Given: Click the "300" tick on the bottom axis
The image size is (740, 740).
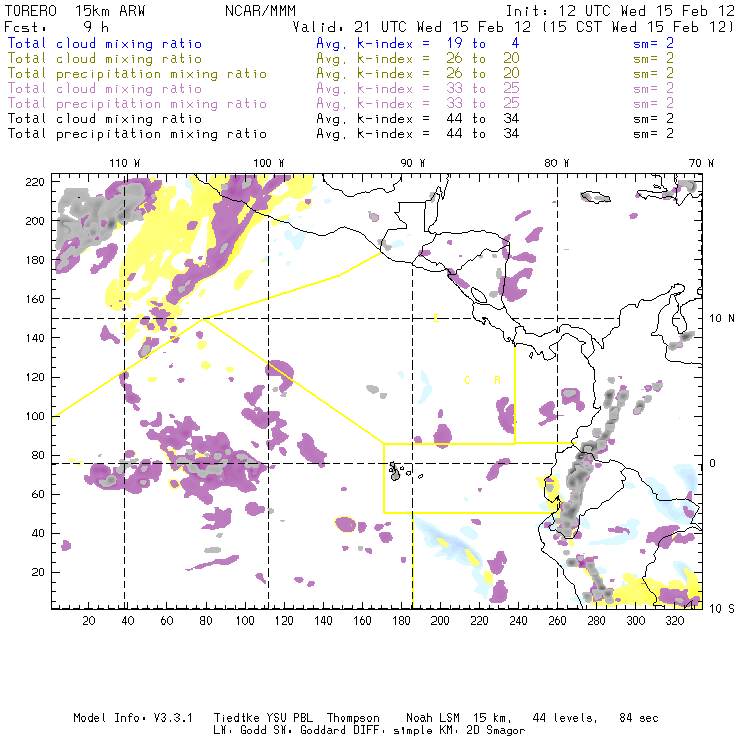Looking at the screenshot, I should click(635, 621).
